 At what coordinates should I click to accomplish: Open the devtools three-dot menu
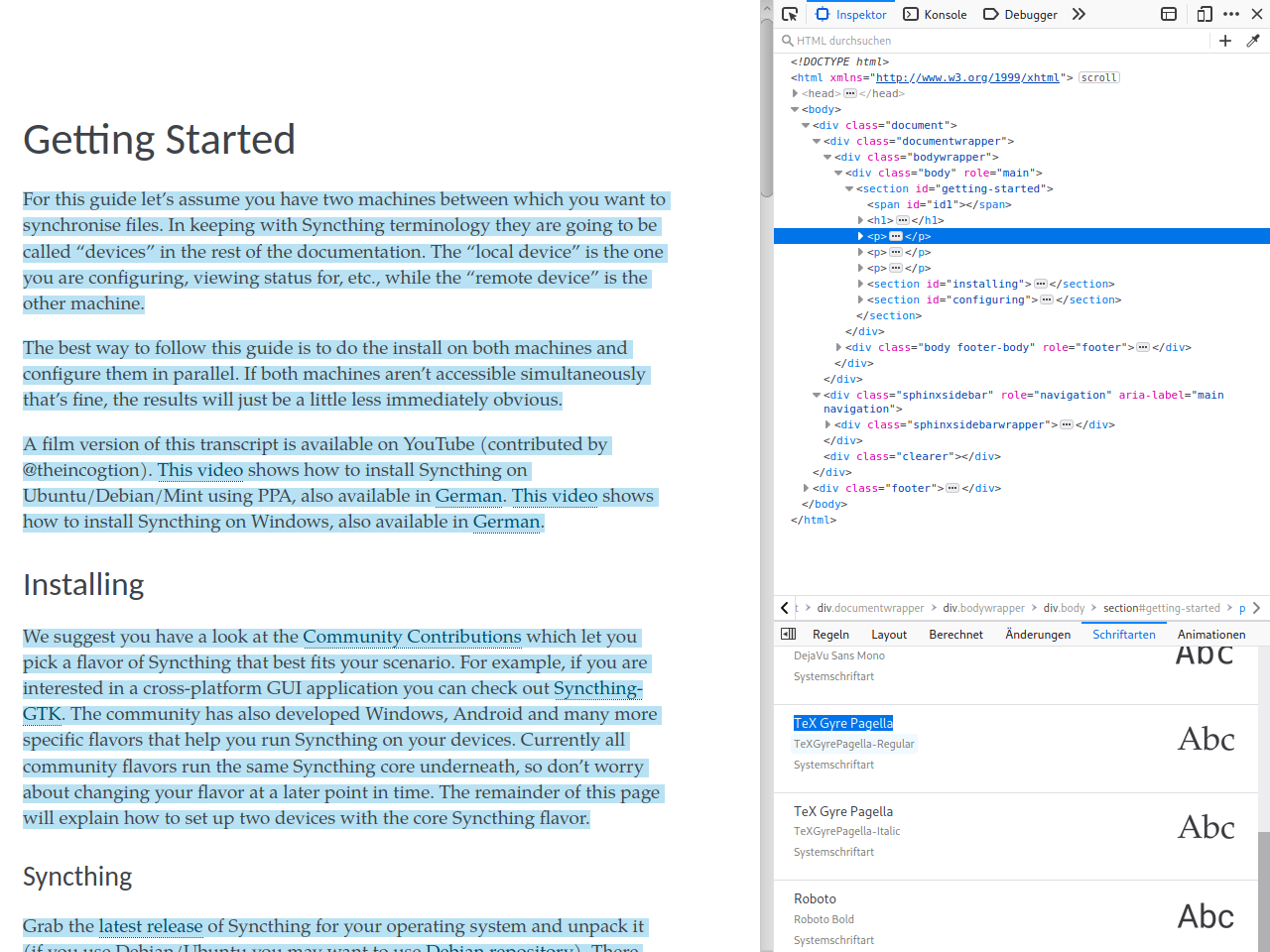tap(1231, 14)
